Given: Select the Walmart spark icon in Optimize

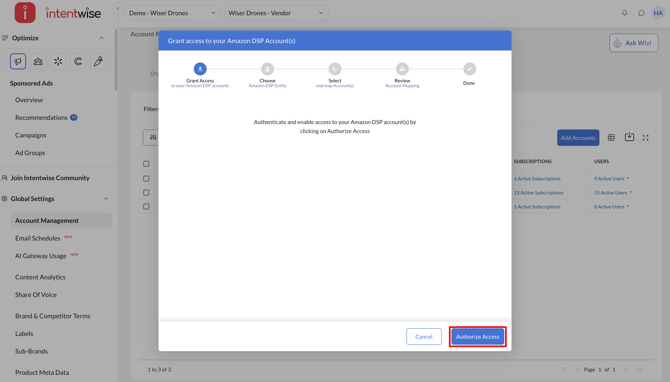Looking at the screenshot, I should pos(58,61).
